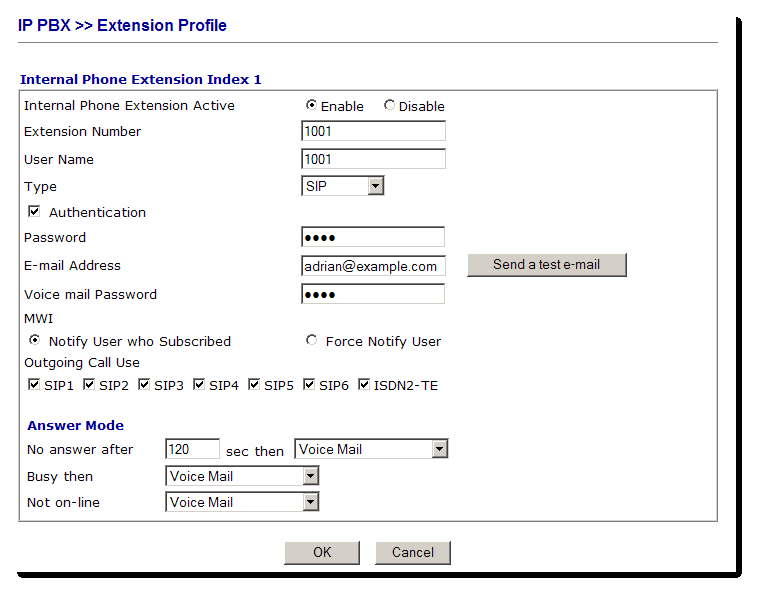Click the Voice mail Password field
This screenshot has height=595, width=759.
pyautogui.click(x=373, y=294)
